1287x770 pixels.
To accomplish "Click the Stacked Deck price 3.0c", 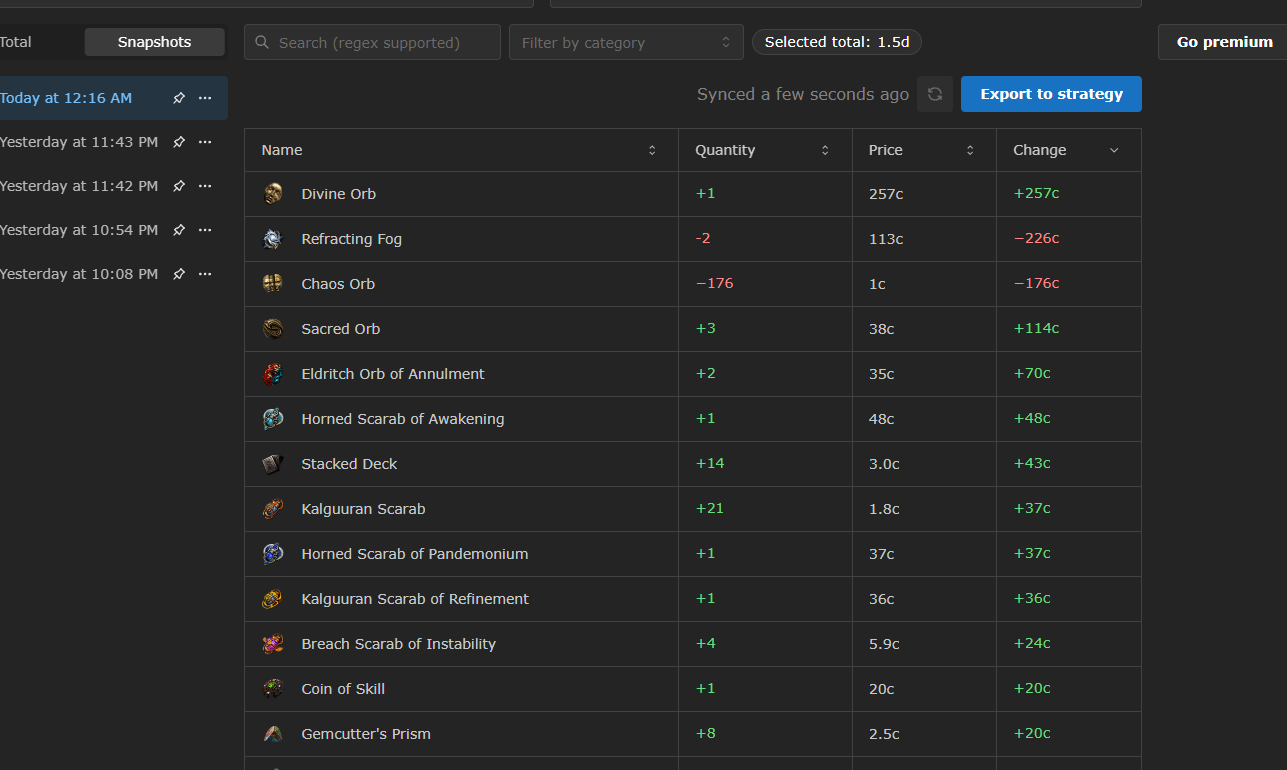I will tap(884, 464).
